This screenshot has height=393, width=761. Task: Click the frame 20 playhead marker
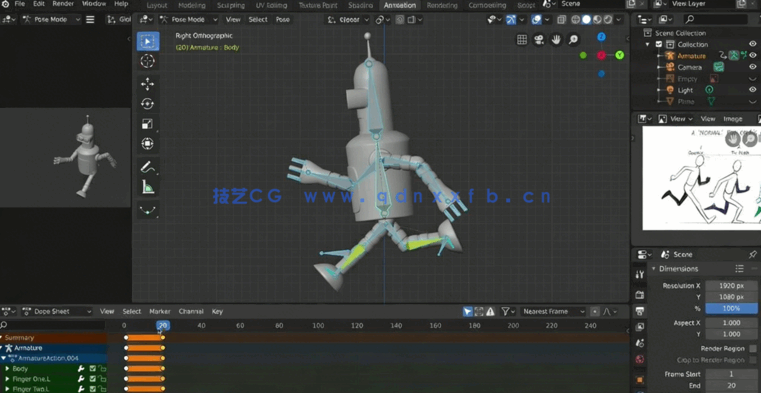pyautogui.click(x=163, y=326)
